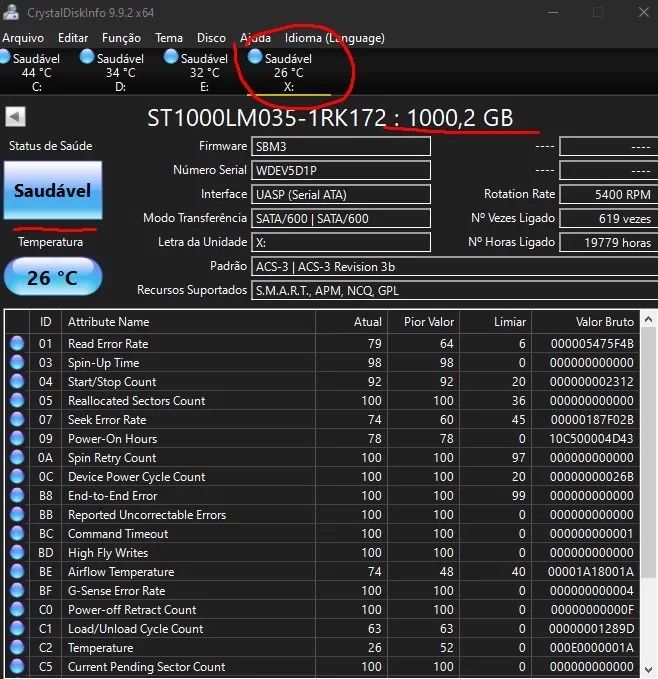Screen dimensions: 658x679
Task: Select the Airflow Temperature raw value 00001A18001A
Action: point(591,572)
